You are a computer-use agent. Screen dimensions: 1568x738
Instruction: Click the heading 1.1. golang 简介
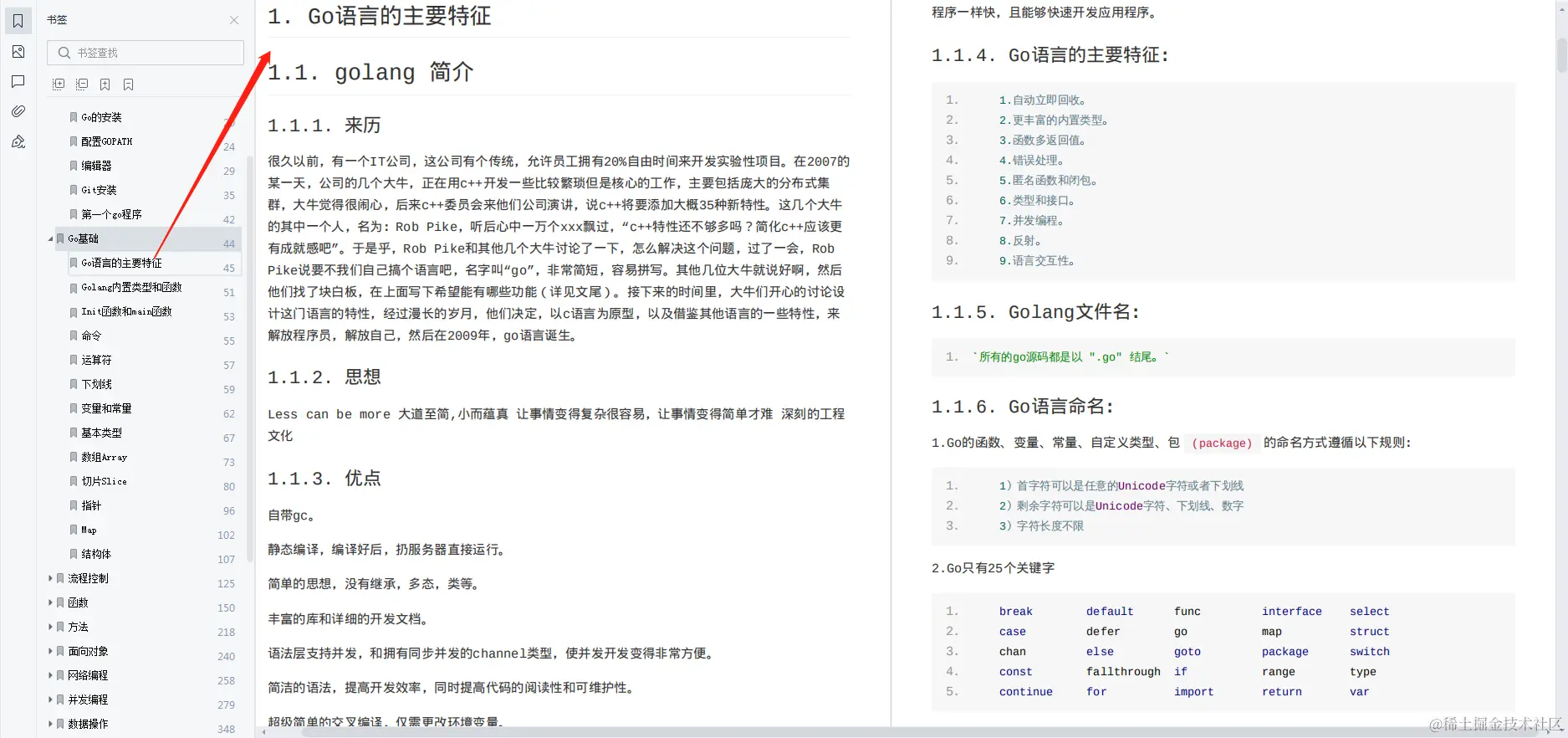[370, 73]
